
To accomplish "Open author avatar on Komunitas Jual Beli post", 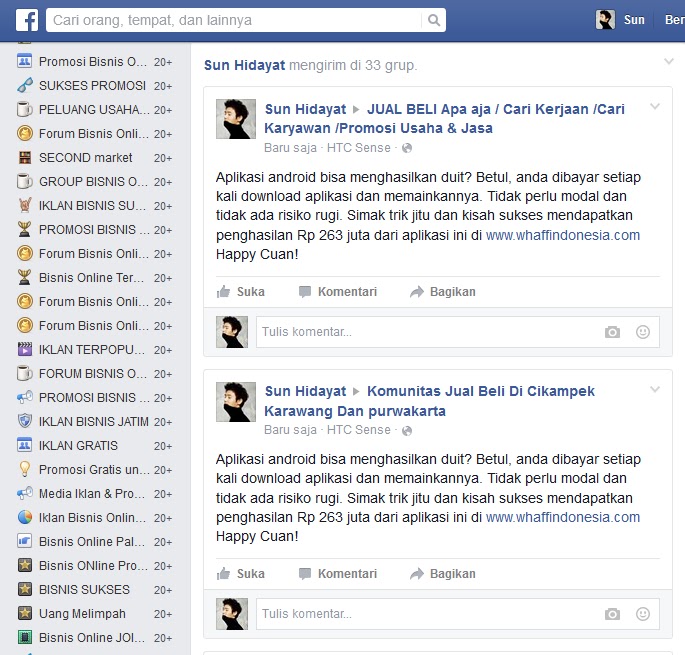I will (236, 402).
